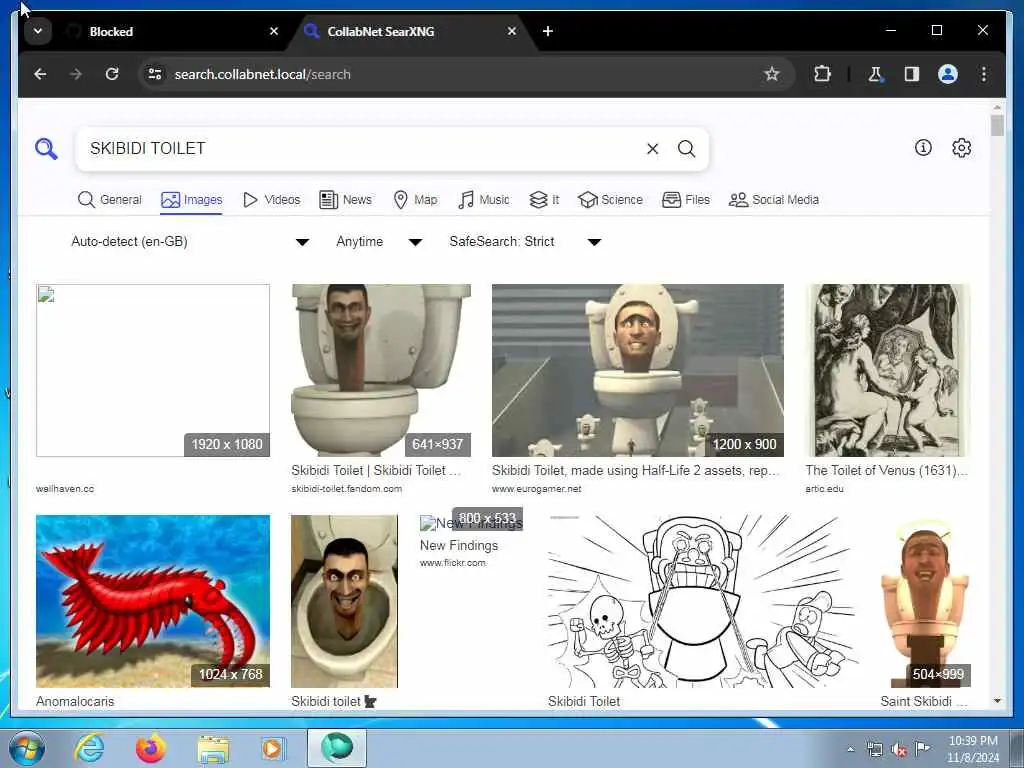The width and height of the screenshot is (1024, 768).
Task: Open the Extensions puzzle icon
Action: click(822, 74)
